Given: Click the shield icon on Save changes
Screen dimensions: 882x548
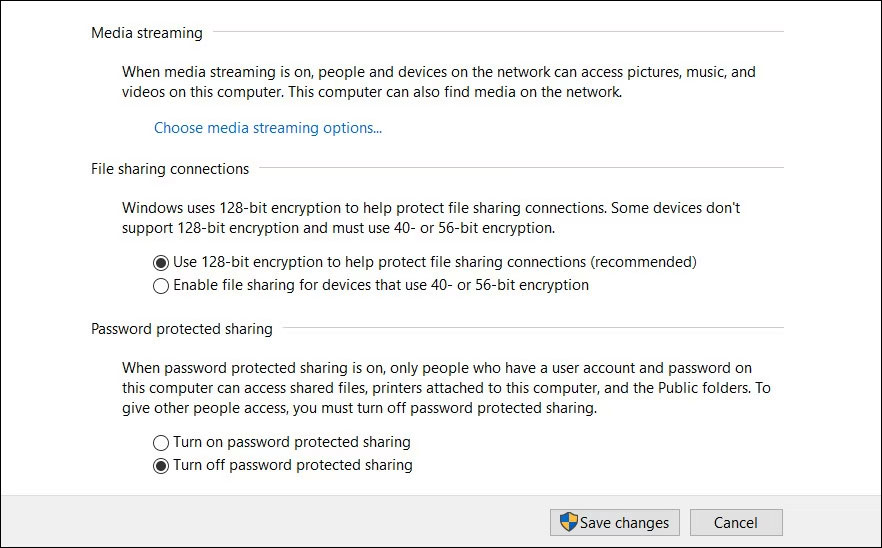Looking at the screenshot, I should point(568,522).
